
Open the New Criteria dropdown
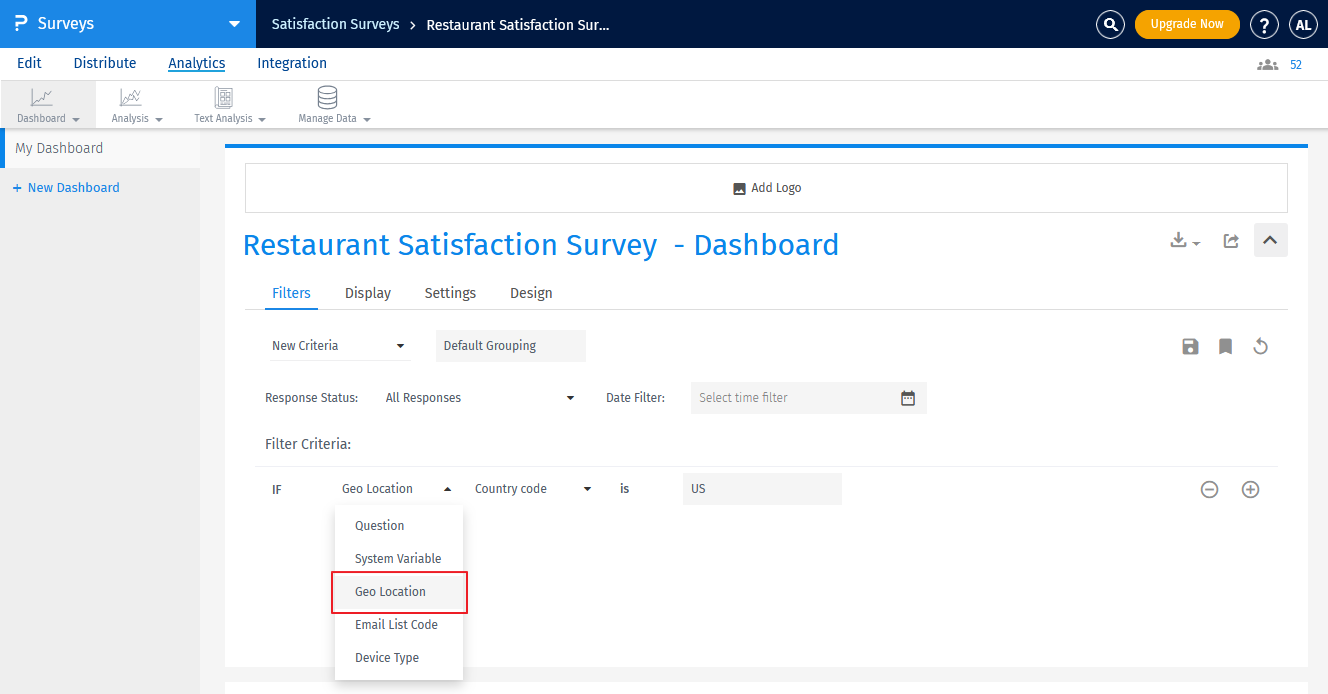[340, 345]
